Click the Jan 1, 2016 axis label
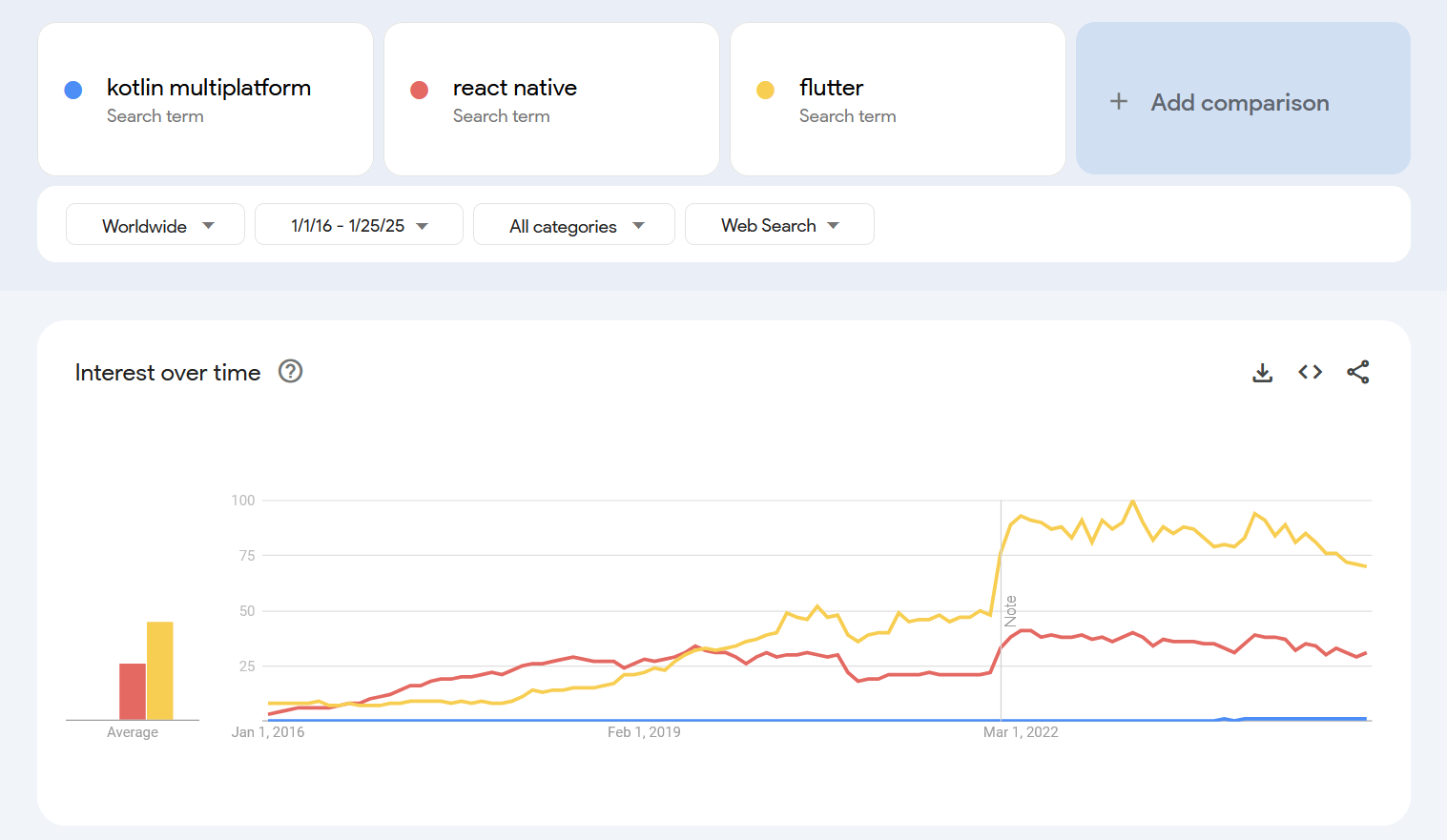Screen dimensions: 1447x840 pyautogui.click(x=268, y=732)
